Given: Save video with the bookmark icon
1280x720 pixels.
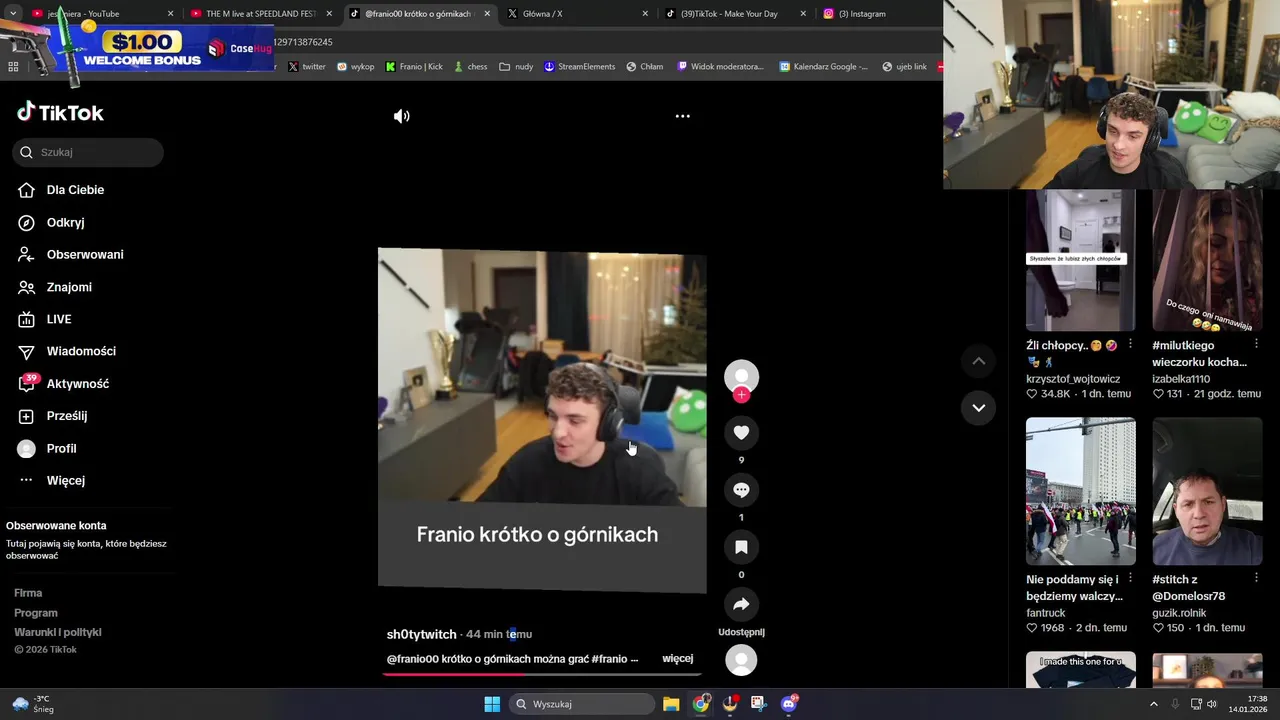Looking at the screenshot, I should click(x=741, y=547).
